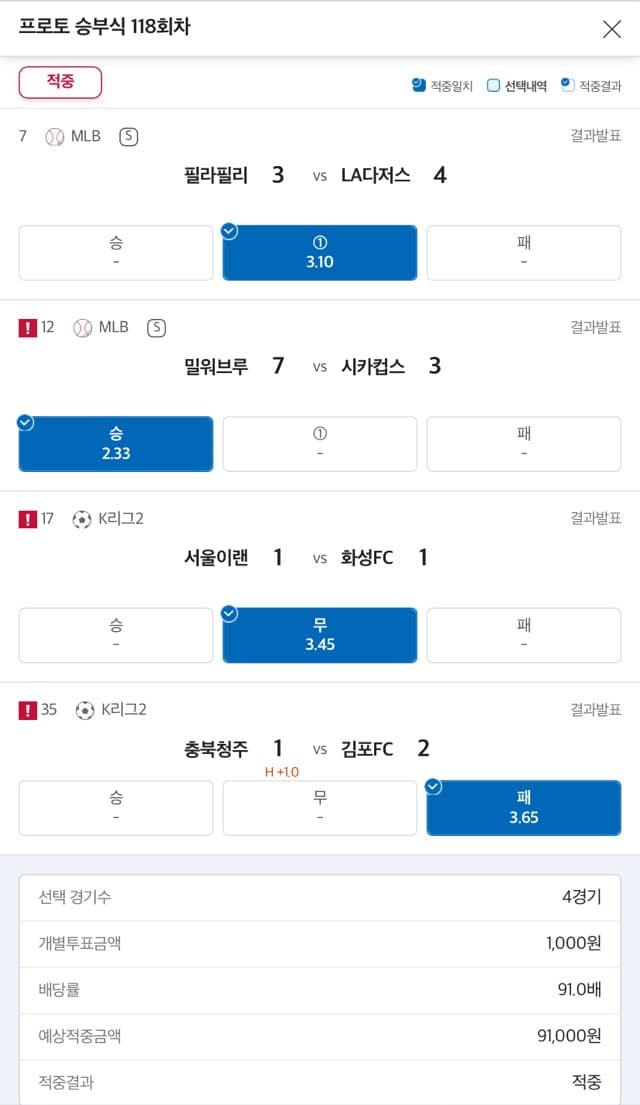640x1105 pixels.
Task: Click the soccer ball icon for match 17
Action: (x=82, y=519)
